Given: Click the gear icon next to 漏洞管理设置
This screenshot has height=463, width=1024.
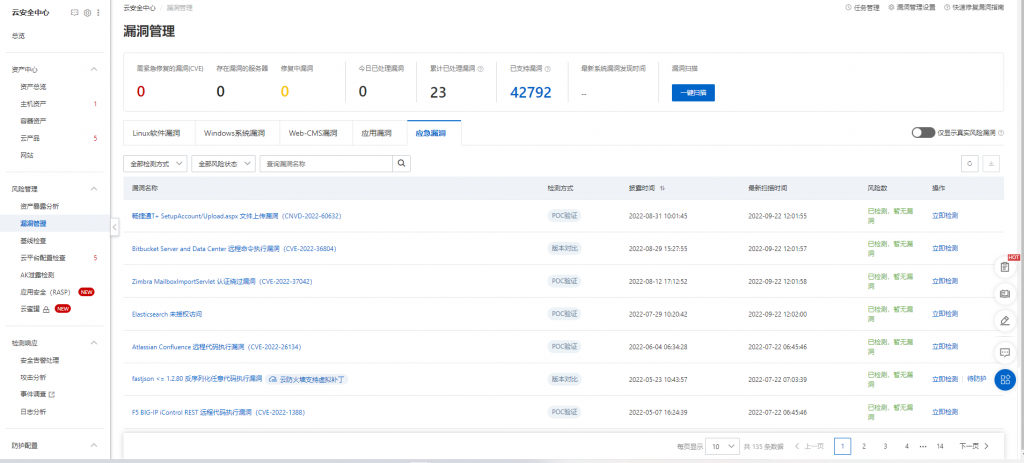Looking at the screenshot, I should click(891, 8).
